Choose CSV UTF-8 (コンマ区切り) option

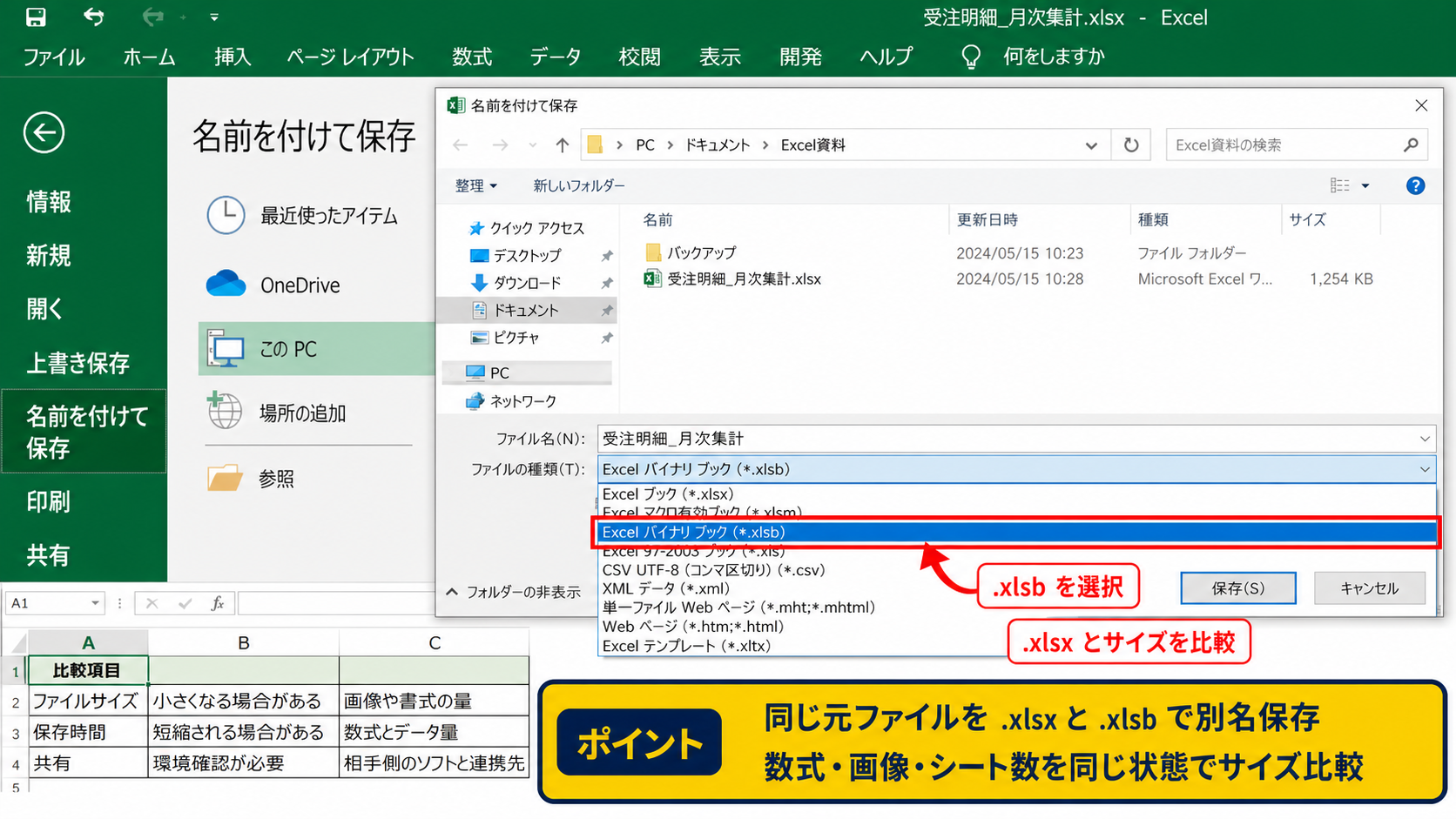[x=713, y=570]
